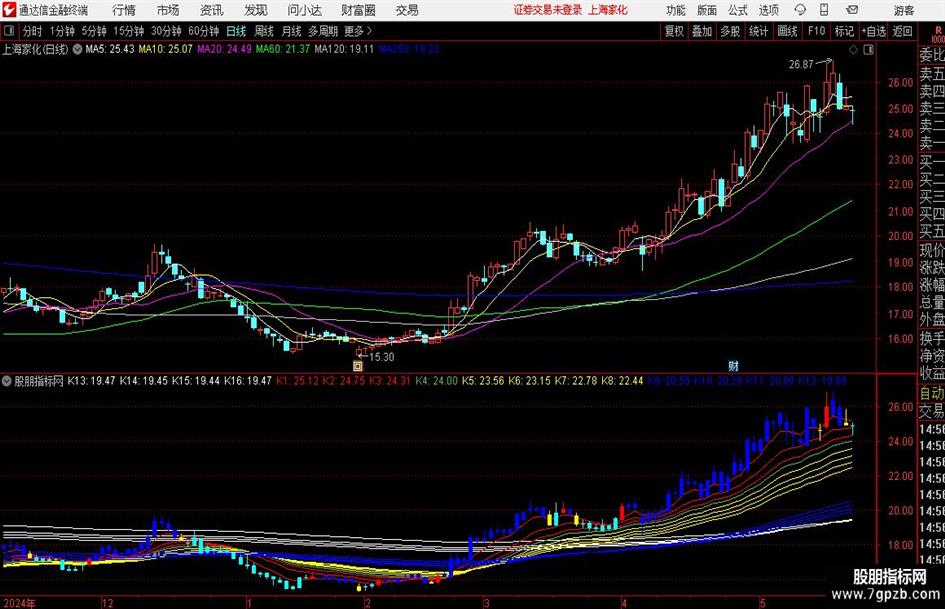Click the red R icon at top-right corner
The width and height of the screenshot is (945, 609).
938,31
